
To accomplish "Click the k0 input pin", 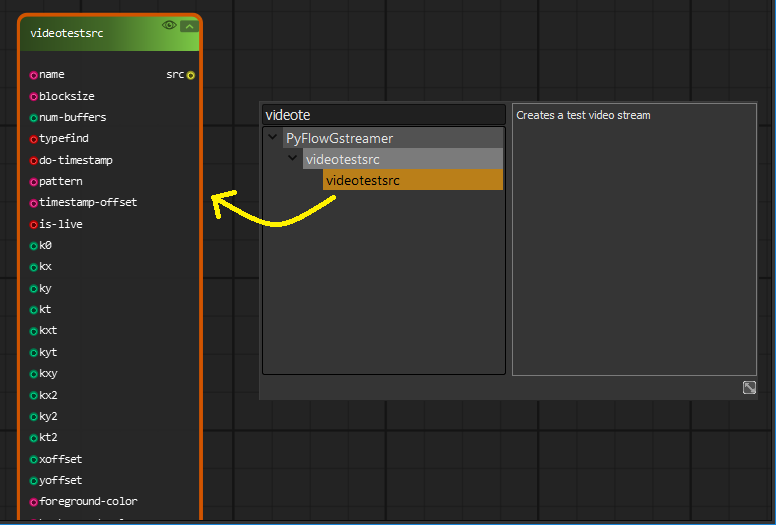I will click(x=34, y=246).
